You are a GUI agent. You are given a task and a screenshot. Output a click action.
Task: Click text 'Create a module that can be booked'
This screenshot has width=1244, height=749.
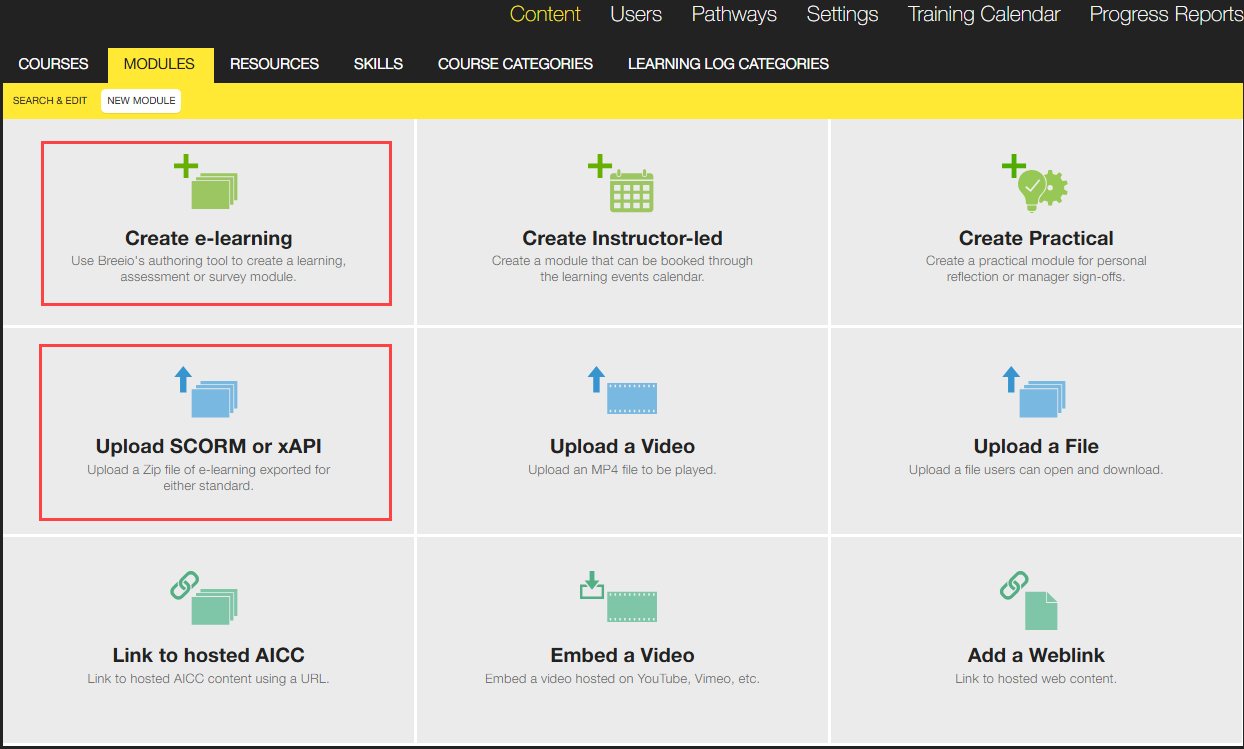point(622,261)
